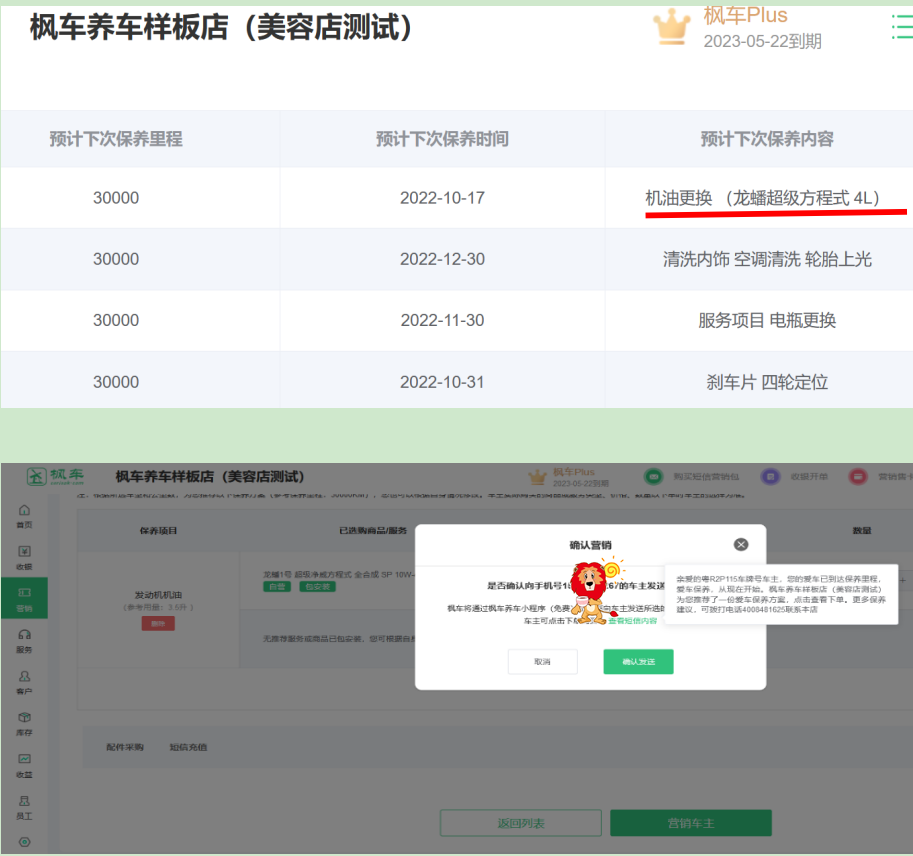Click the 已选购商品/服务 column header
The height and width of the screenshot is (856, 913).
[373, 530]
